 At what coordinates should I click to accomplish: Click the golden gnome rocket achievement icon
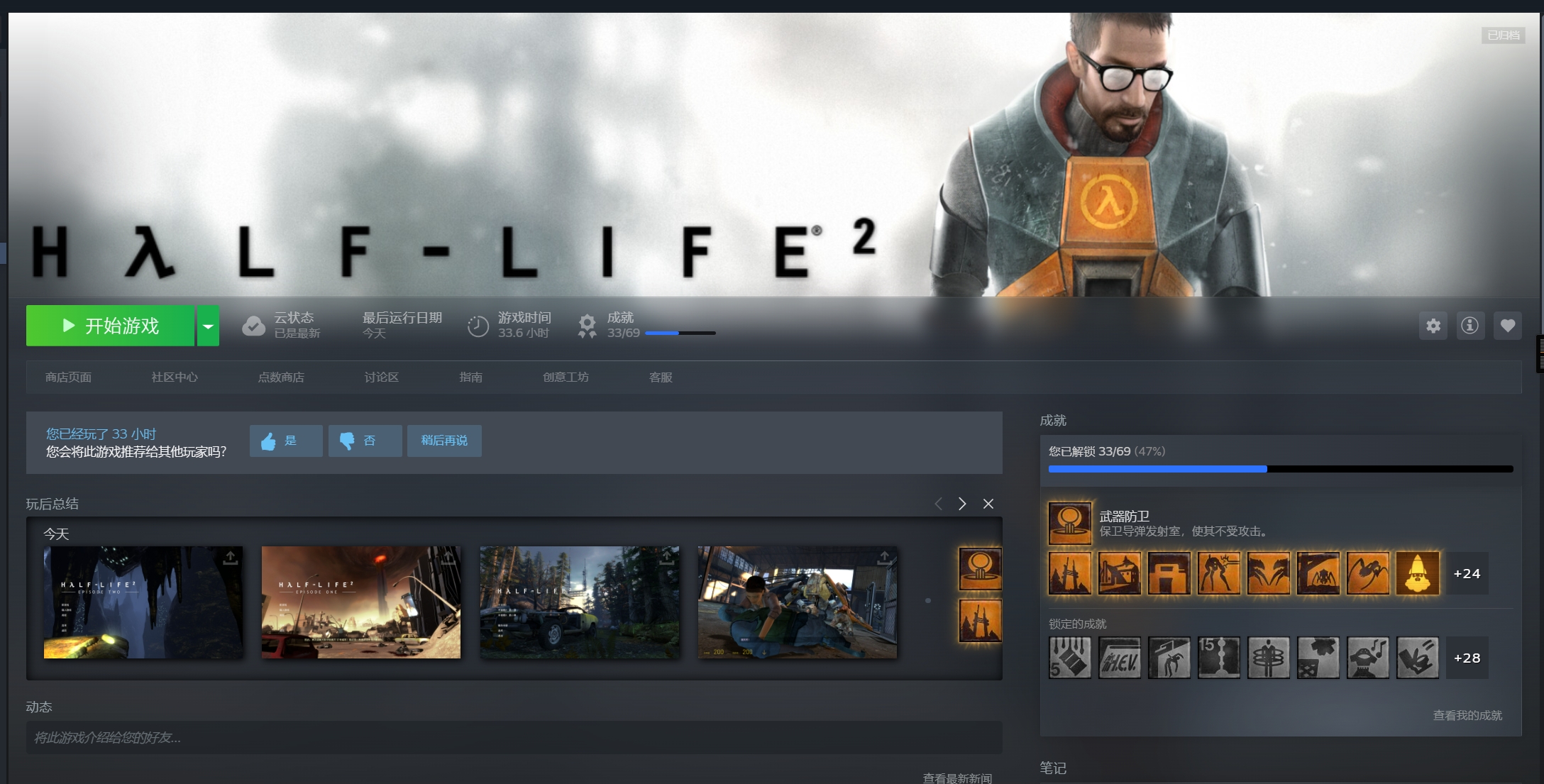1418,573
